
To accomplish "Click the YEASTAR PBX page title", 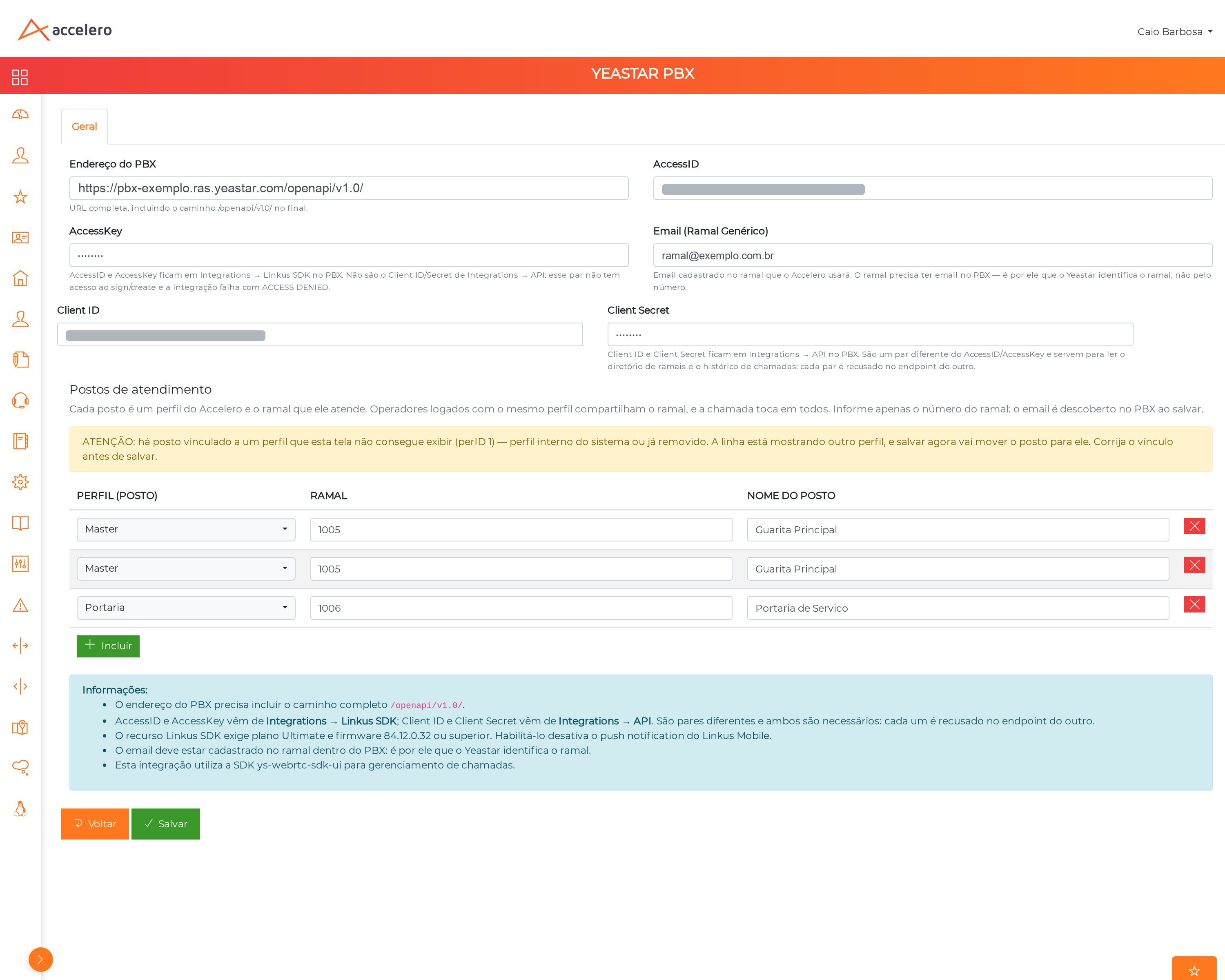I will pos(643,74).
